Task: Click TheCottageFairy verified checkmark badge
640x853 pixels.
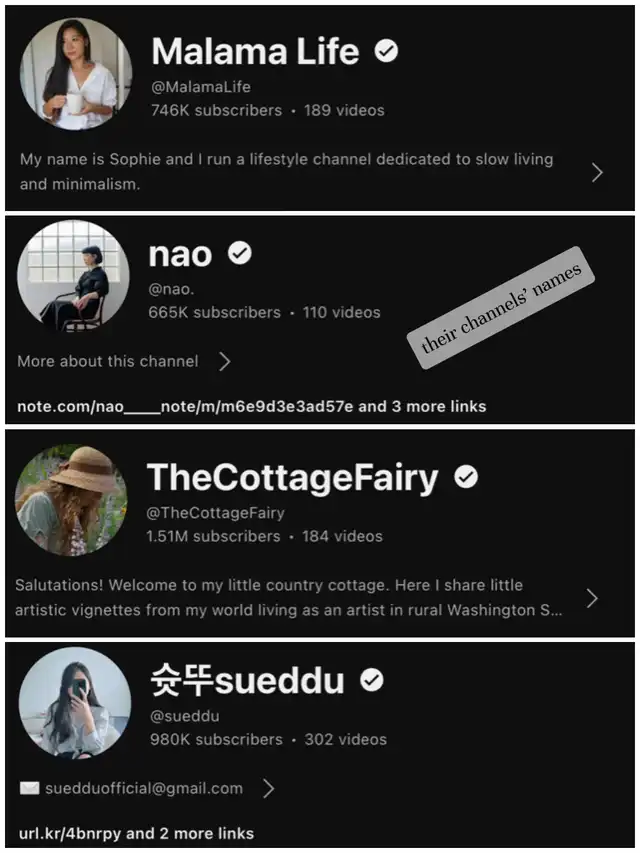Action: pyautogui.click(x=466, y=477)
